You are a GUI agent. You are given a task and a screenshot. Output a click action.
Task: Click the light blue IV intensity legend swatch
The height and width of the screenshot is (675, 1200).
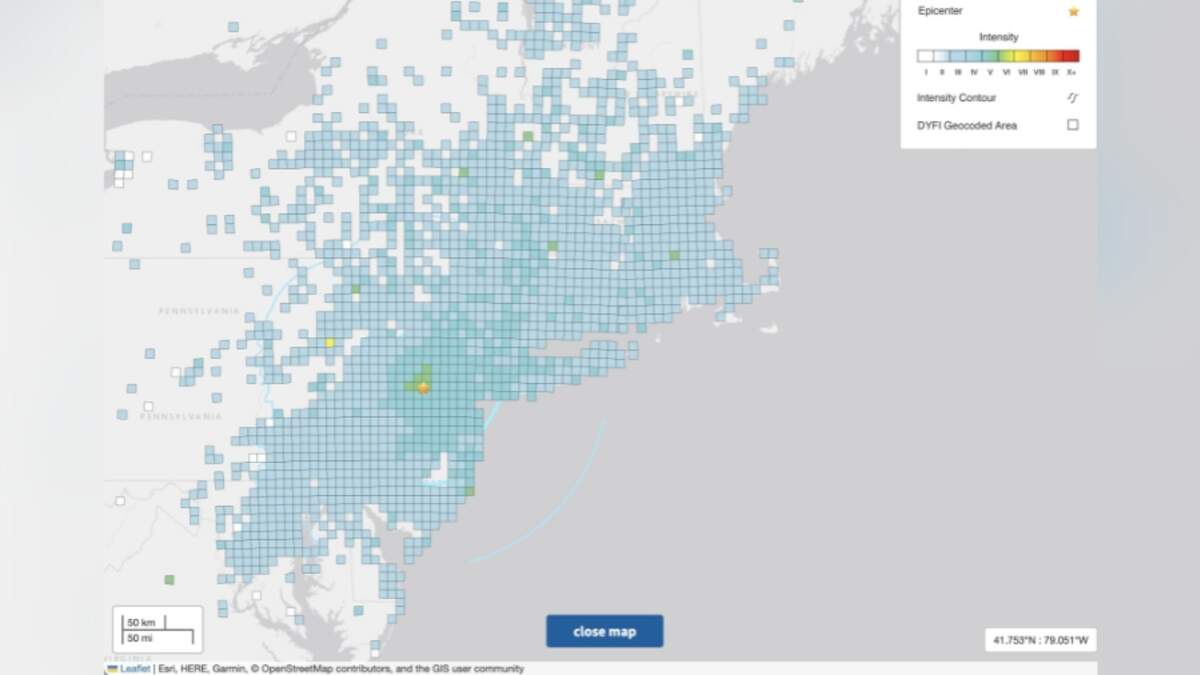[x=974, y=57]
